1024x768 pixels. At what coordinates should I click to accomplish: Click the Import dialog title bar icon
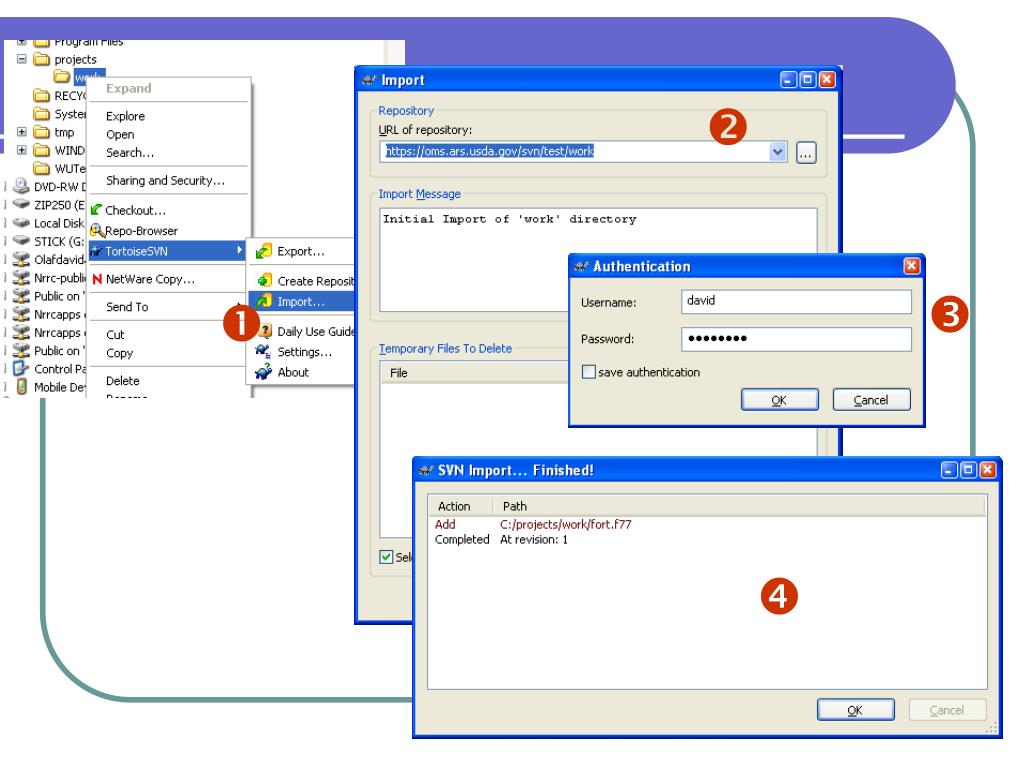tap(368, 80)
